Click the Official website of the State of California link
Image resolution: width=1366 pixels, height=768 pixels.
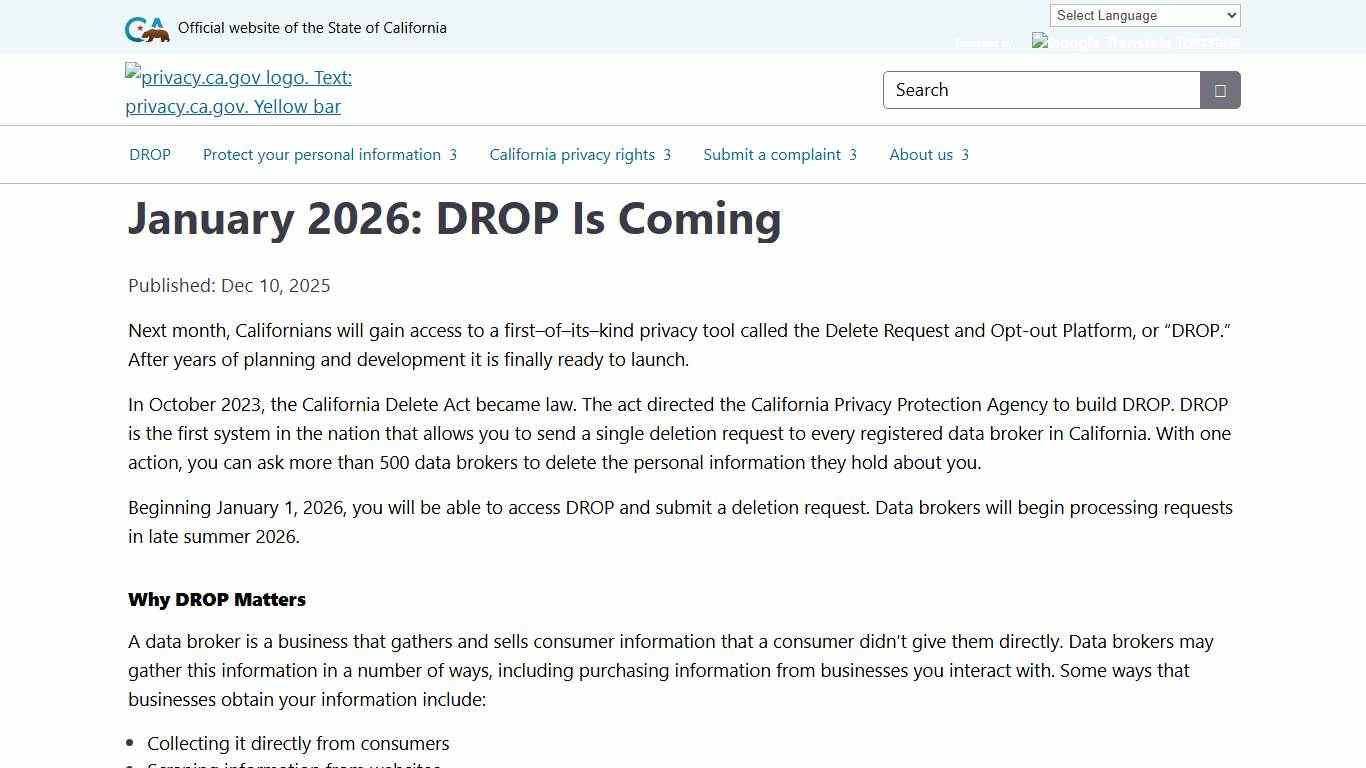click(313, 28)
